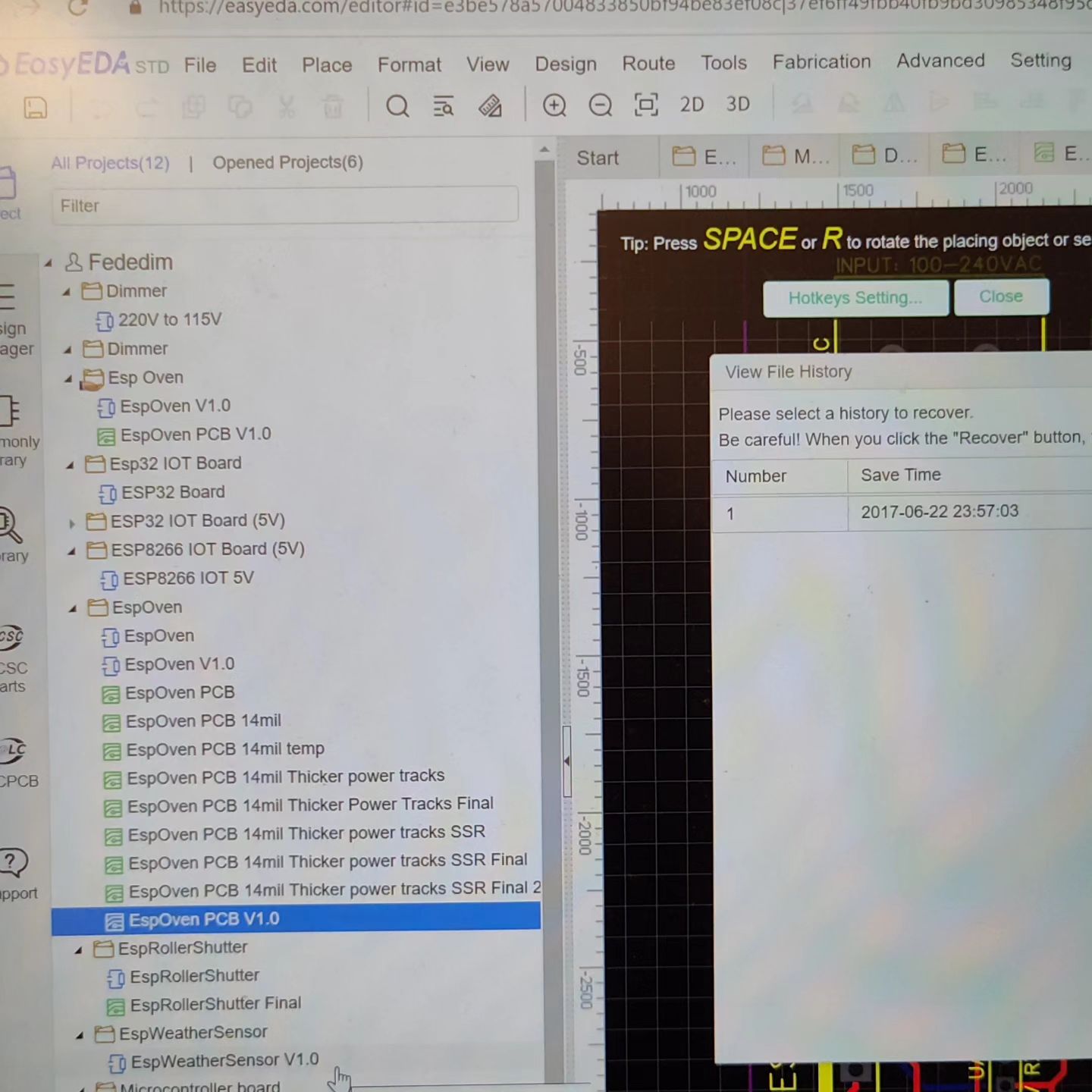Open the JLCPCB sidebar icon
The width and height of the screenshot is (1092, 1092).
(17, 762)
